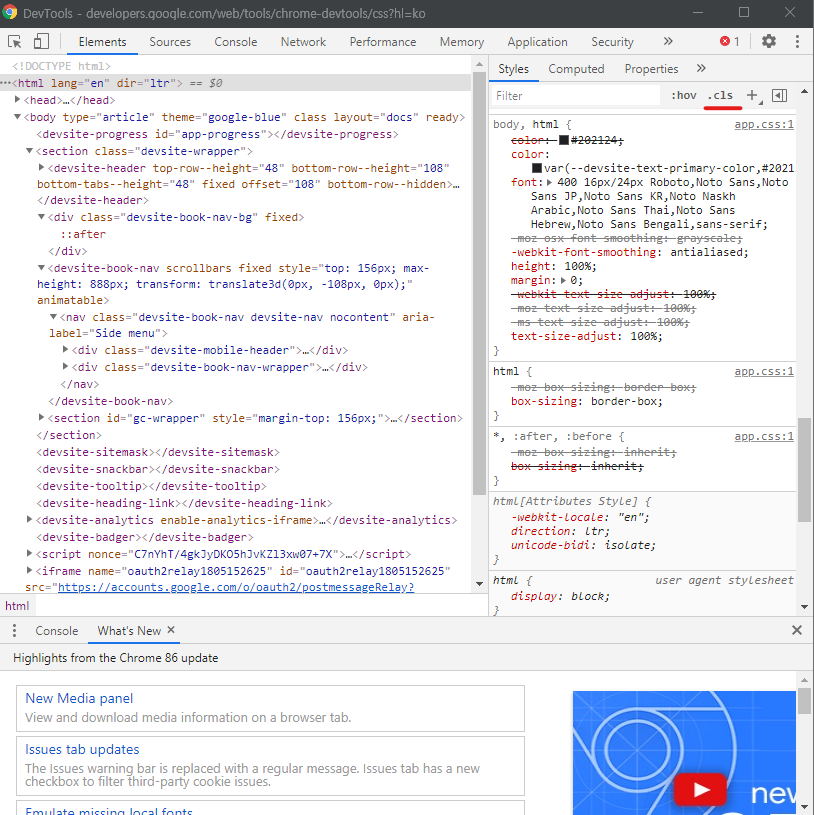Click the box-sizing: border-box declaration

click(x=587, y=401)
